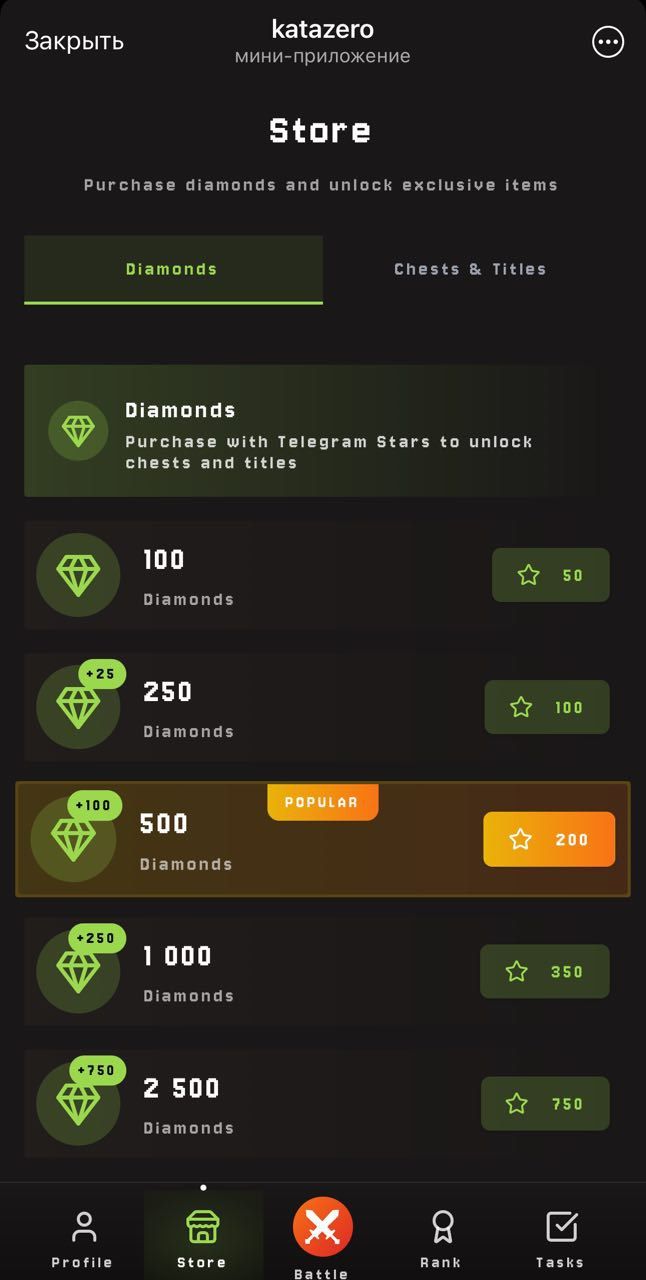Click Закрыть to close the mini-app
646x1280 pixels.
(73, 41)
